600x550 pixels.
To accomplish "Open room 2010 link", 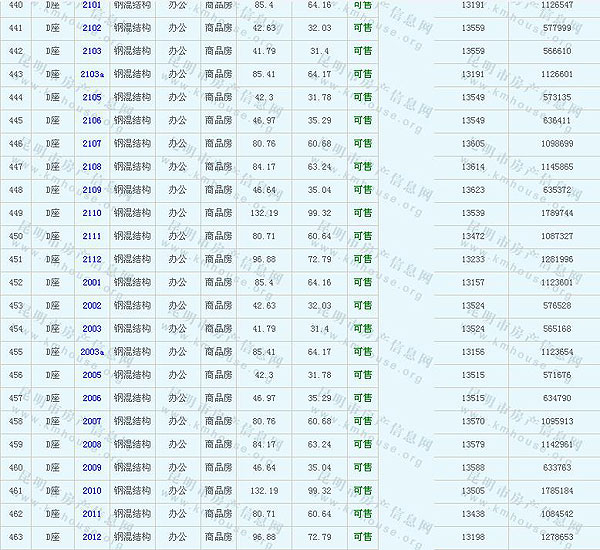I will (x=92, y=491).
